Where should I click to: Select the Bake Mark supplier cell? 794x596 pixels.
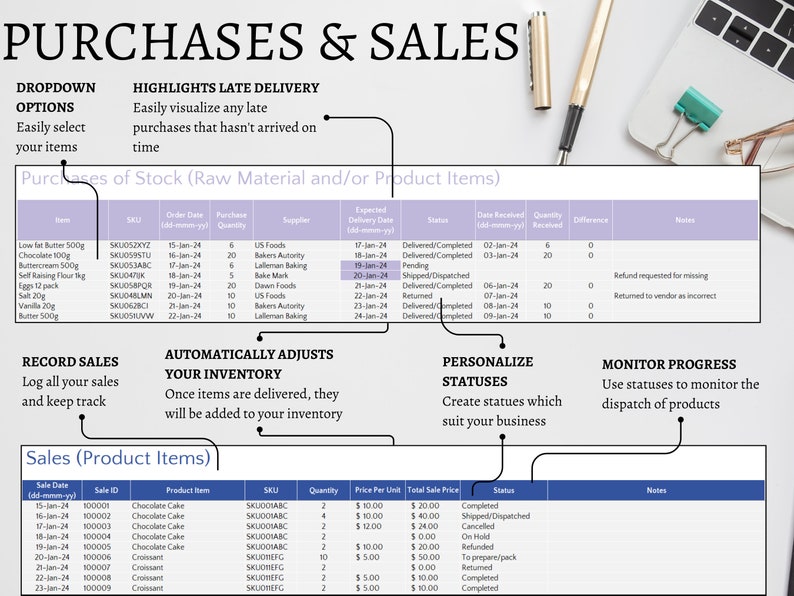(x=271, y=275)
